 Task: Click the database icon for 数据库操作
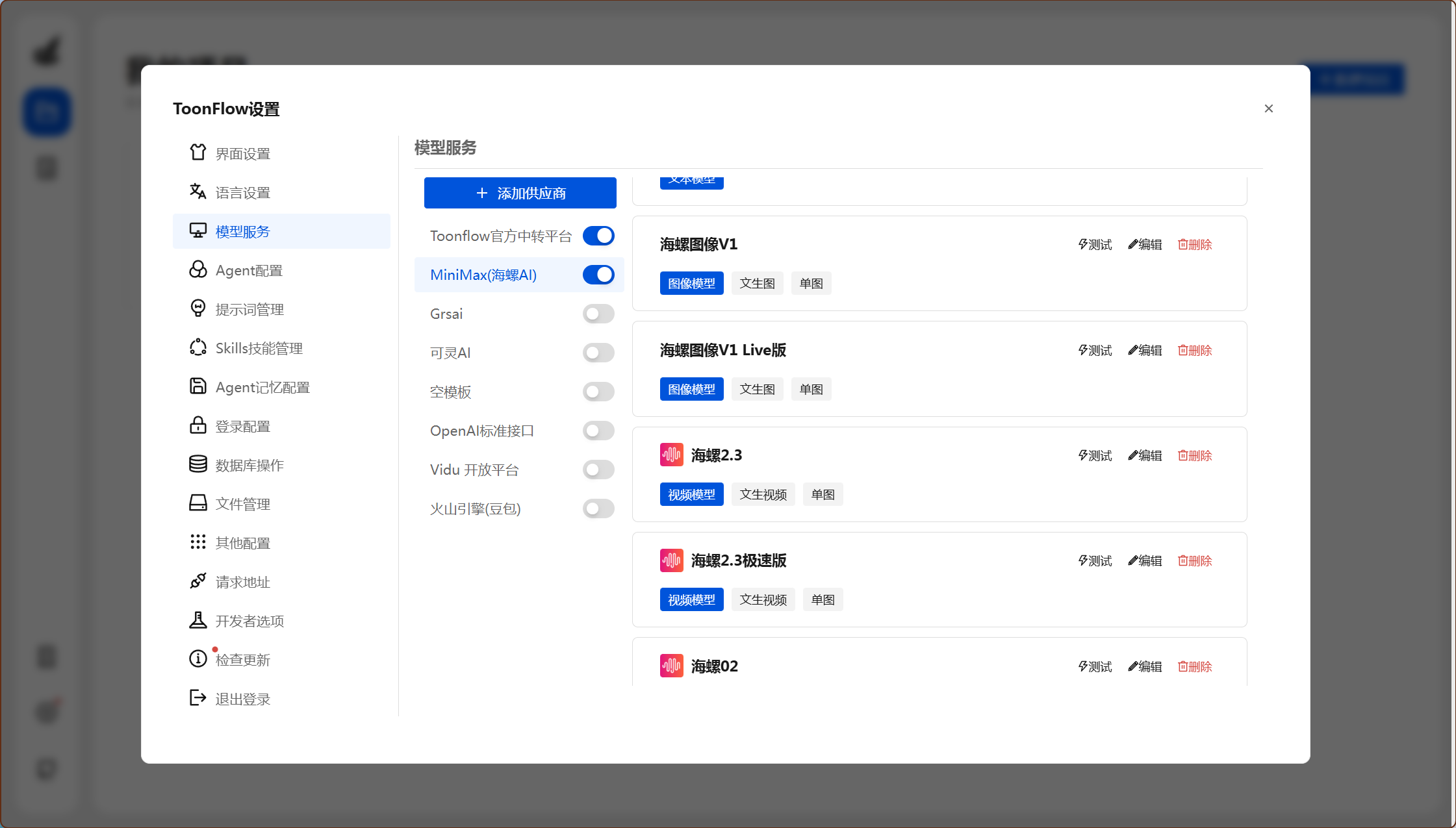click(x=198, y=464)
